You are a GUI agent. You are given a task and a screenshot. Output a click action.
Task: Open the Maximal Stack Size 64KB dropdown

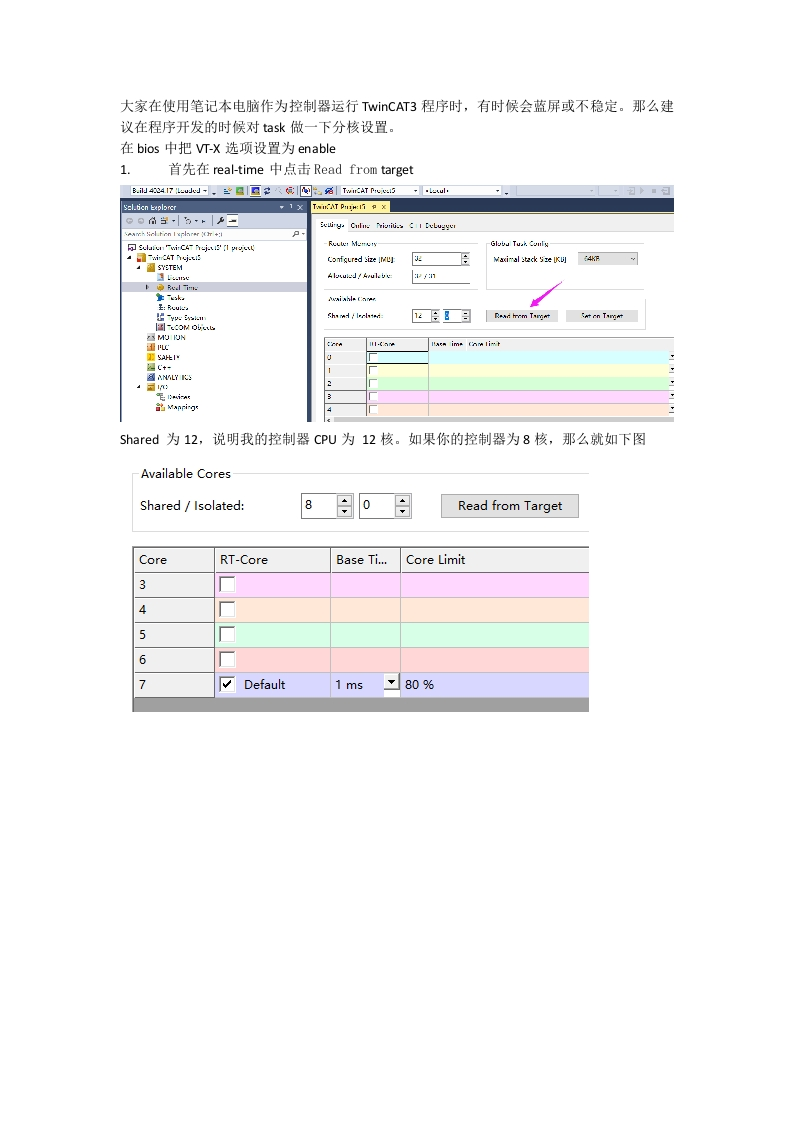coord(608,259)
